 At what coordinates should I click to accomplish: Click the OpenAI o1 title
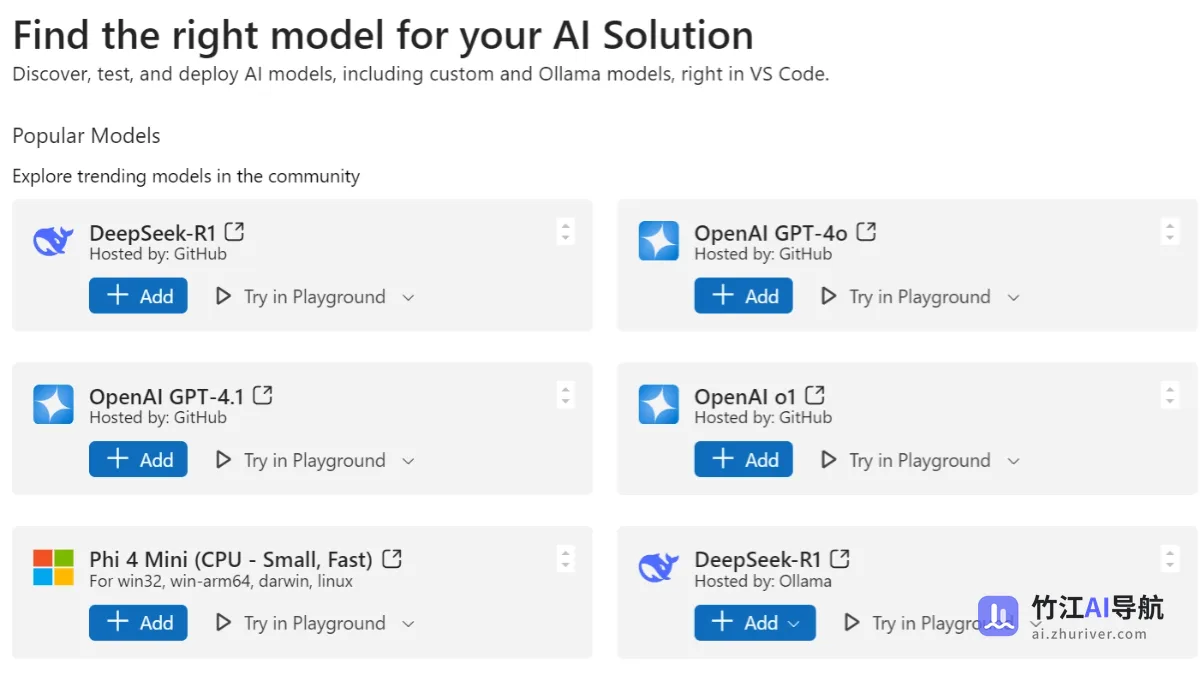(745, 396)
